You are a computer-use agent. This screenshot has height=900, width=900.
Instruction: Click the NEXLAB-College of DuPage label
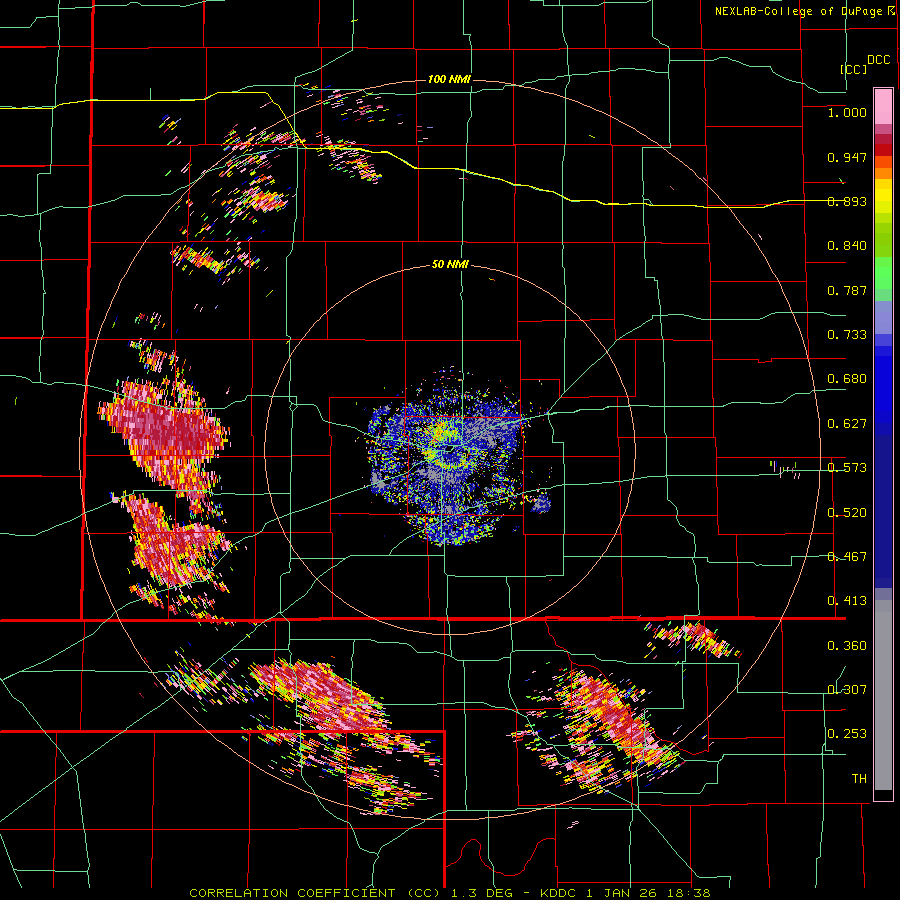pyautogui.click(x=799, y=11)
